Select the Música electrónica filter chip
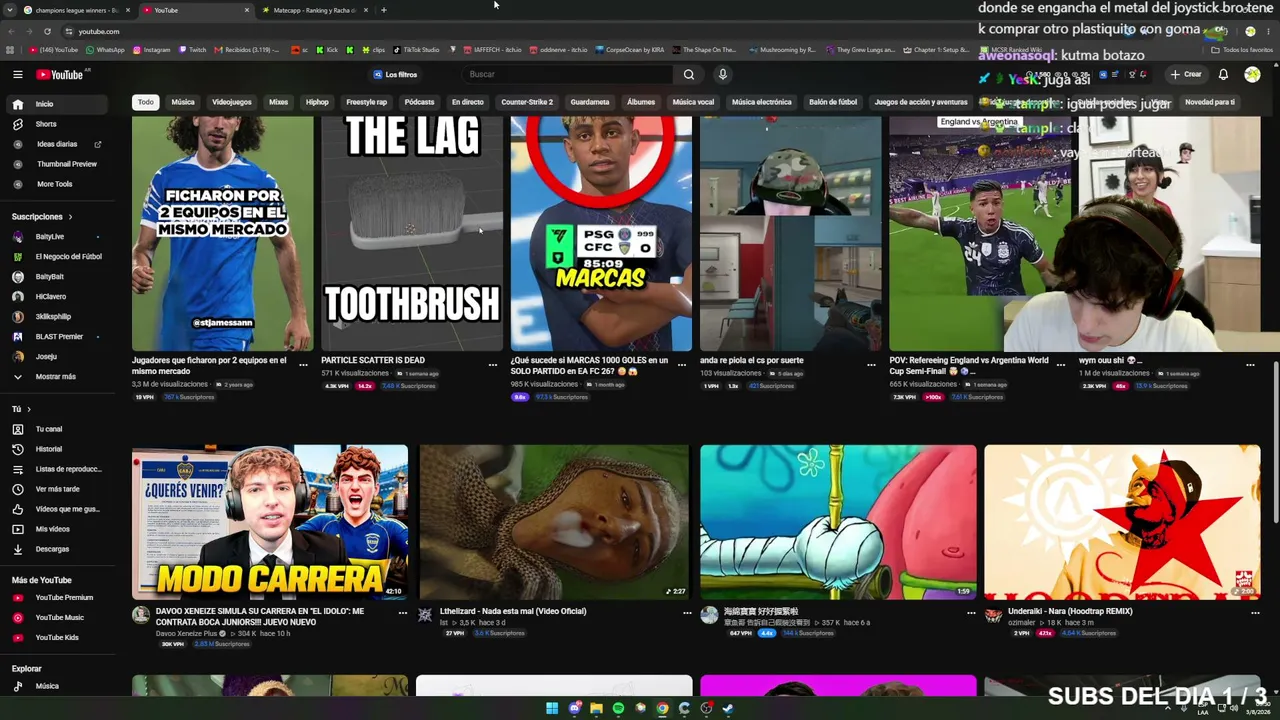The width and height of the screenshot is (1280, 720). [761, 102]
